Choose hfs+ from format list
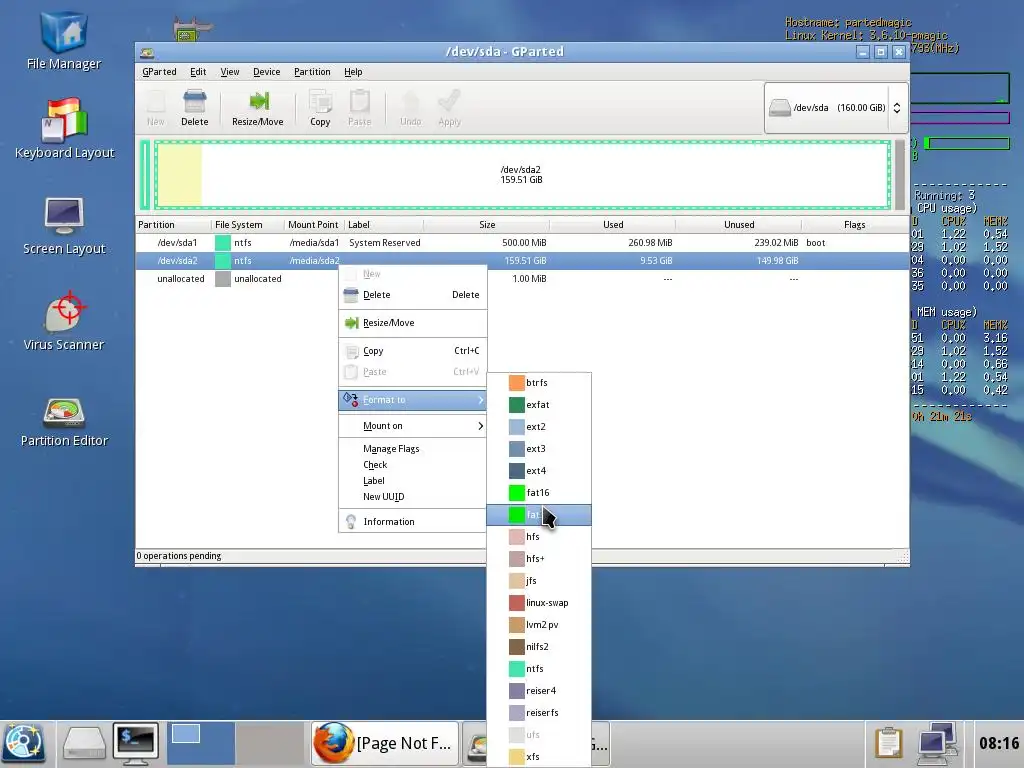Image resolution: width=1024 pixels, height=768 pixels. [x=539, y=558]
